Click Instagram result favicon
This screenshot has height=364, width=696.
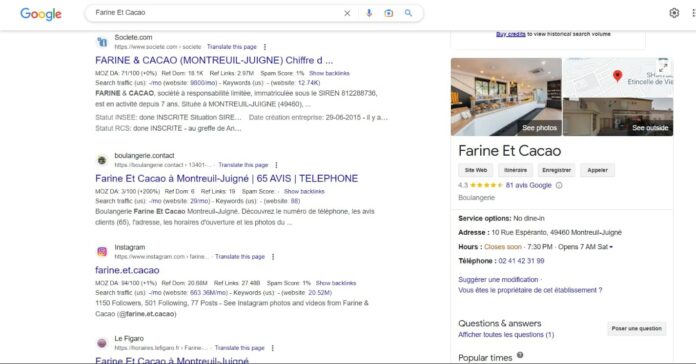coord(102,252)
